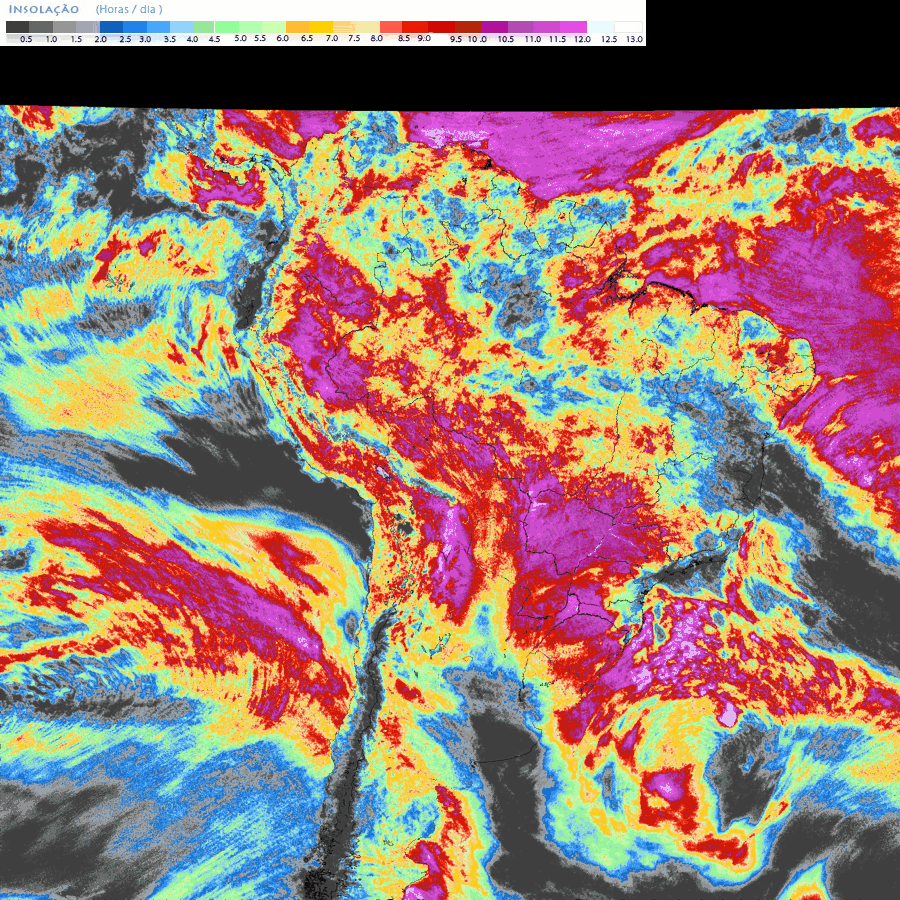
Task: Select the legend value 5.0
Action: [x=240, y=38]
